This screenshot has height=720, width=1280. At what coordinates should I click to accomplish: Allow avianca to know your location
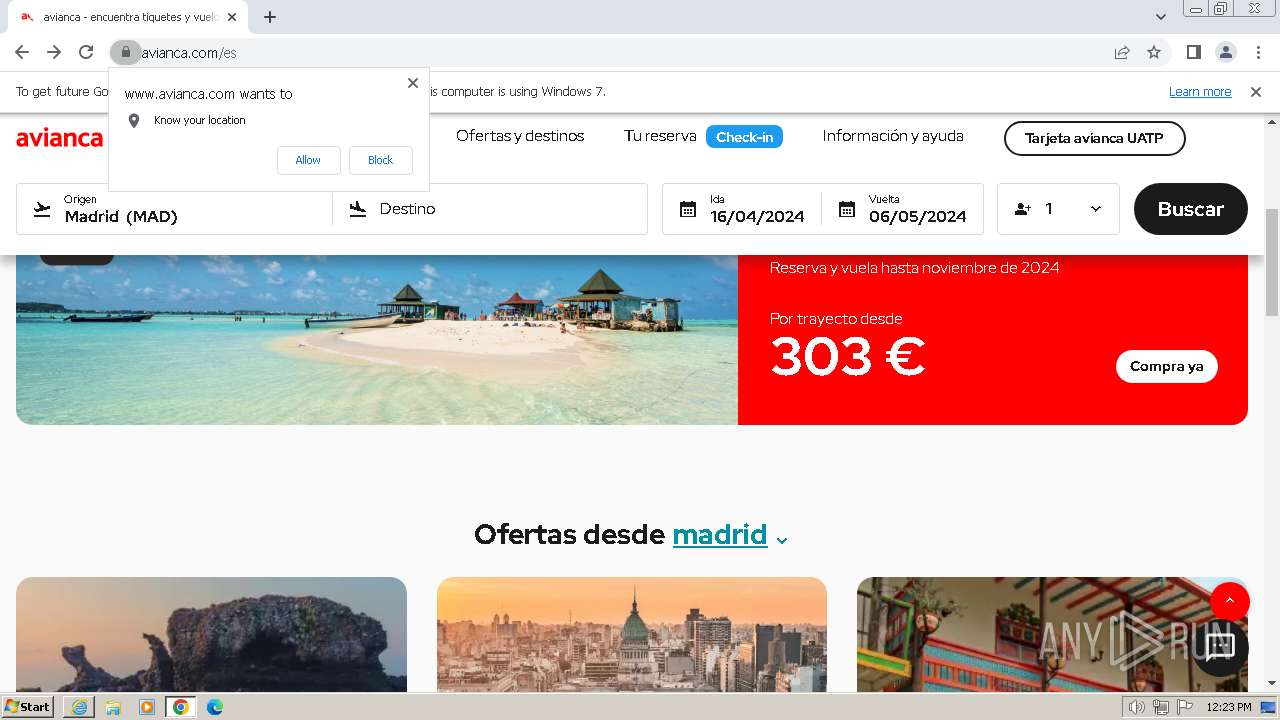308,160
